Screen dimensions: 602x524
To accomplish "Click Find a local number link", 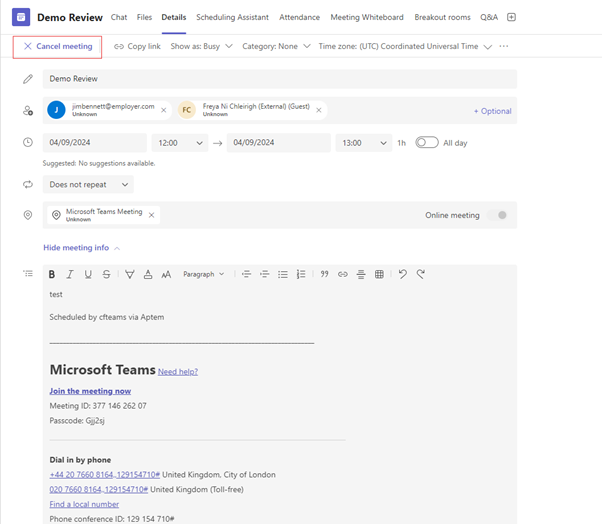I will [x=84, y=504].
